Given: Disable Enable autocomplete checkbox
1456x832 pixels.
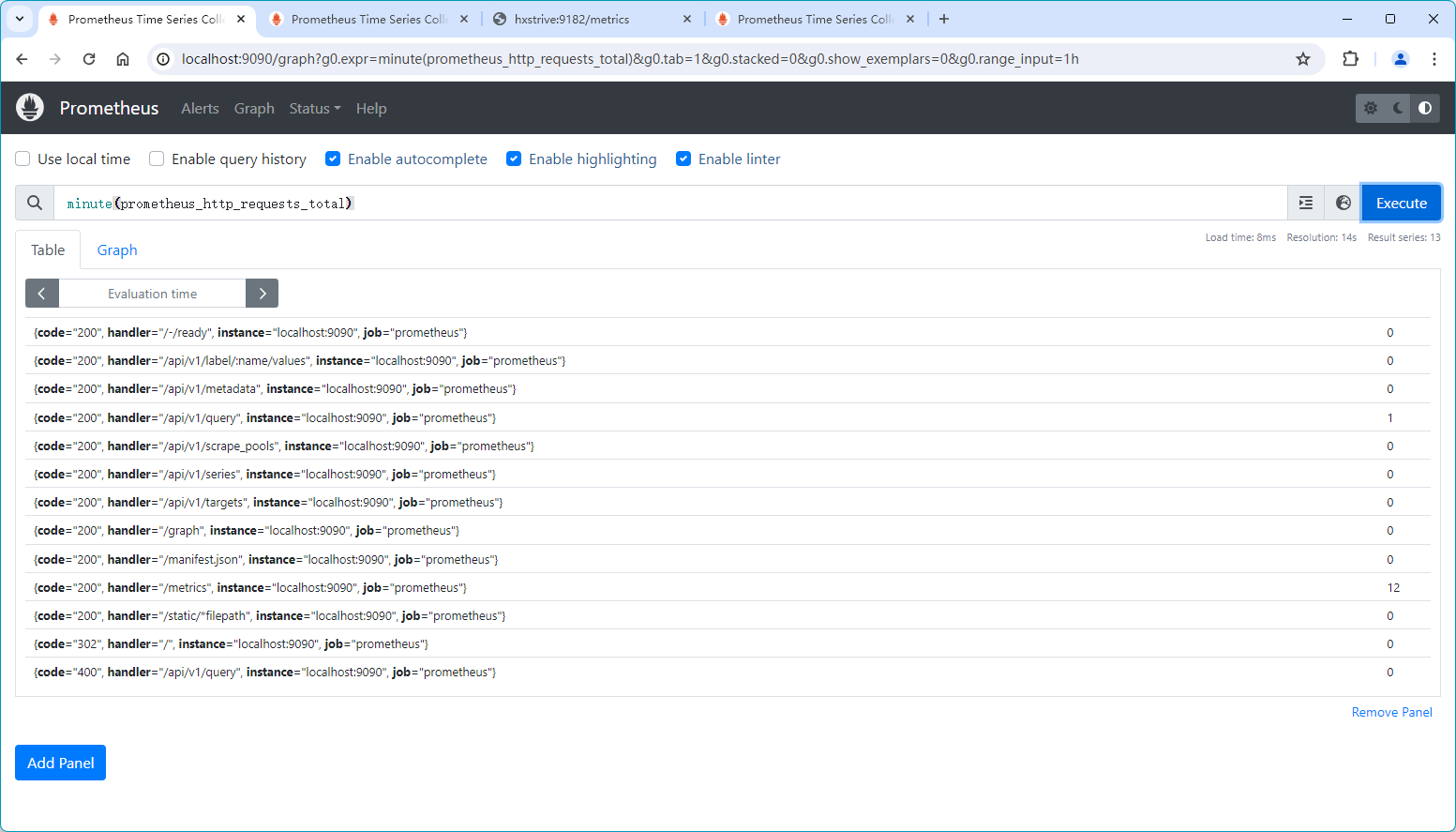Looking at the screenshot, I should pos(333,159).
